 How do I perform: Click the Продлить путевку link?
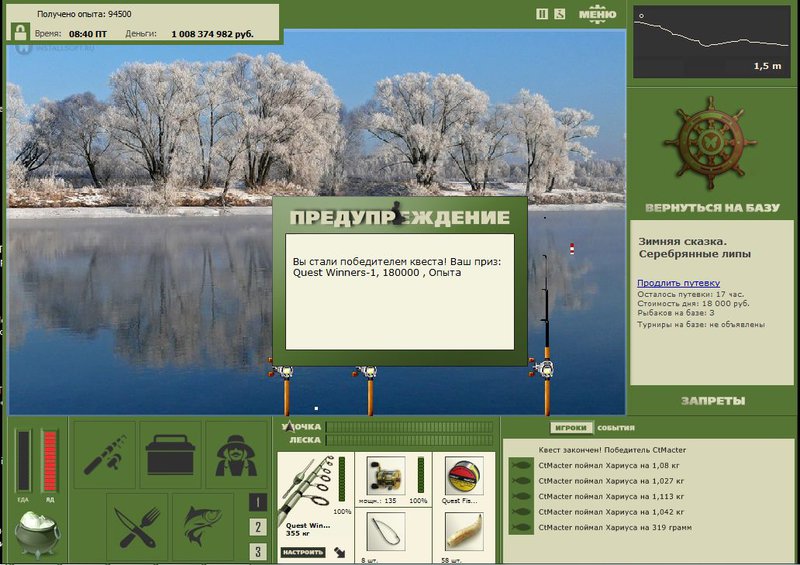tap(679, 282)
